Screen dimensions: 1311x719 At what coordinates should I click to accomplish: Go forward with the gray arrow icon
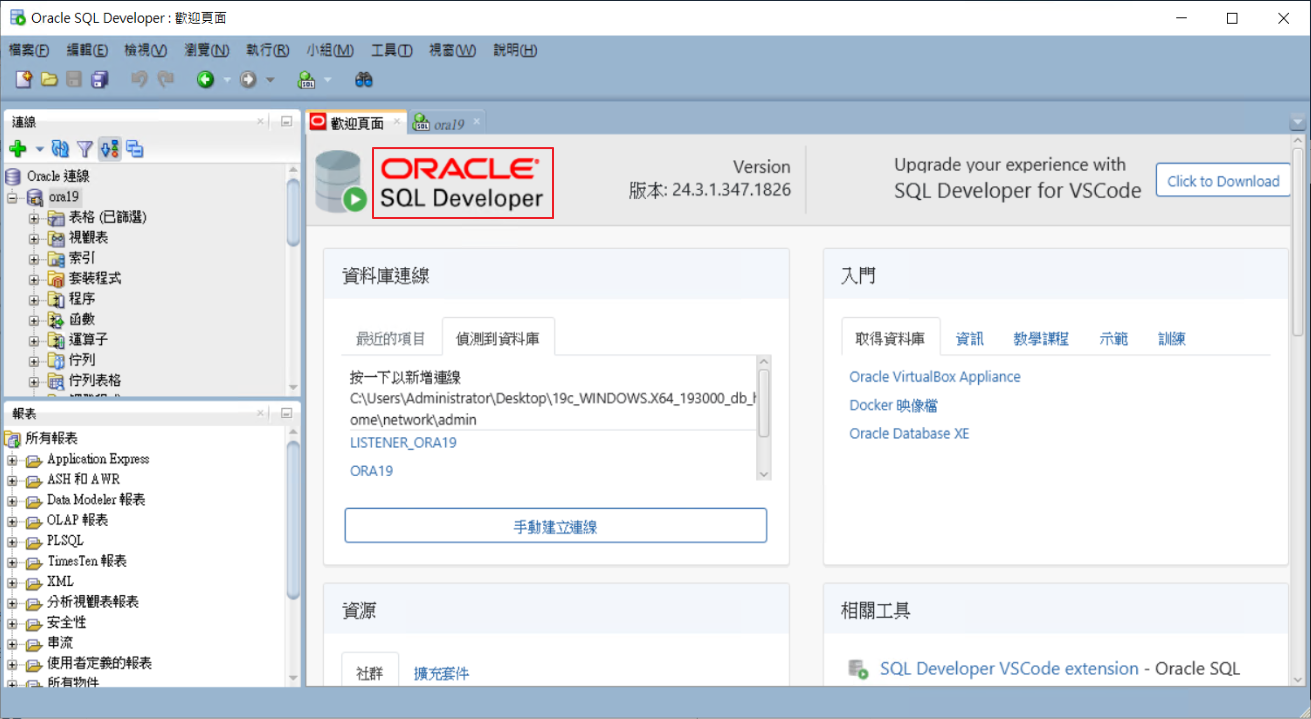coord(247,80)
